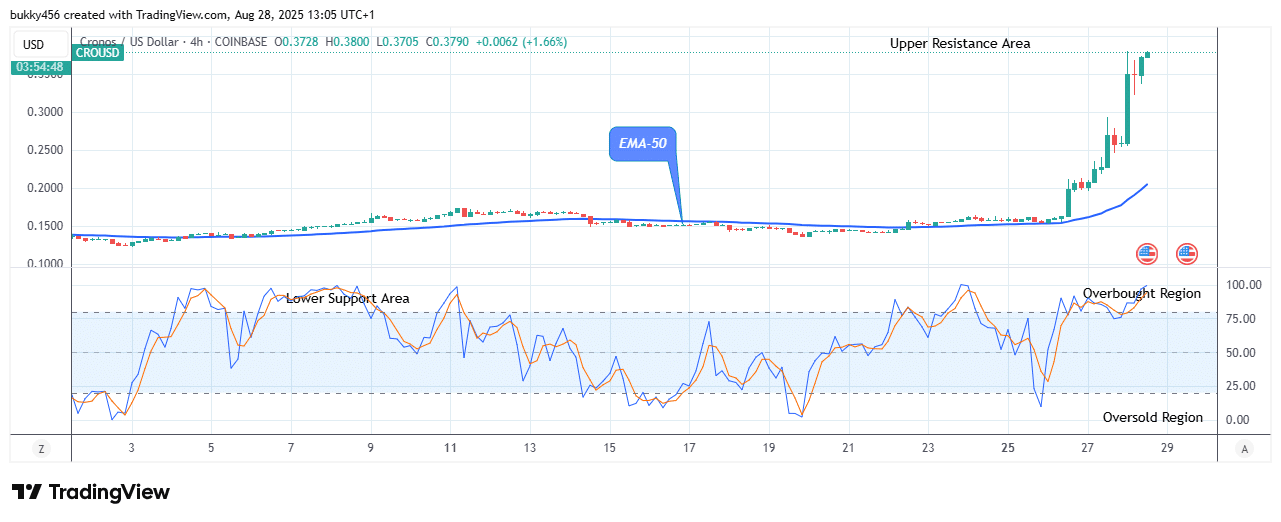Click the Z timezone button at bottom left
Screen dimensions: 1281x522
tap(41, 449)
